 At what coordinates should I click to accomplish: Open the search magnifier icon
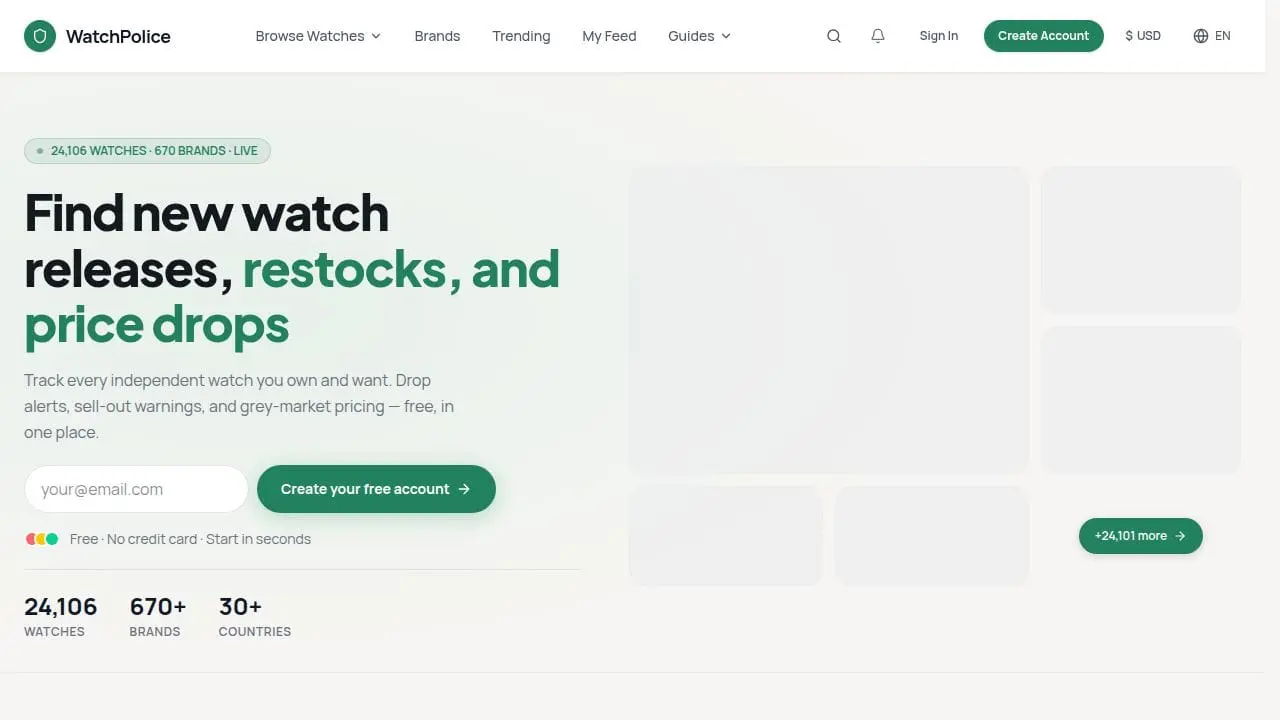click(834, 36)
